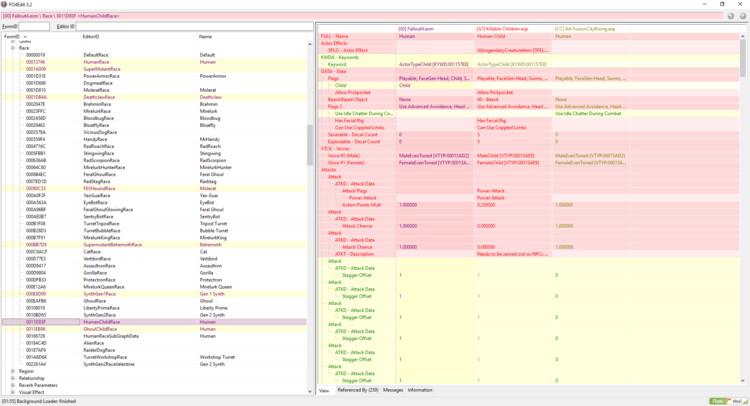Select the HandyRace record
Viewport: 750px width, 406px height.
[154, 139]
